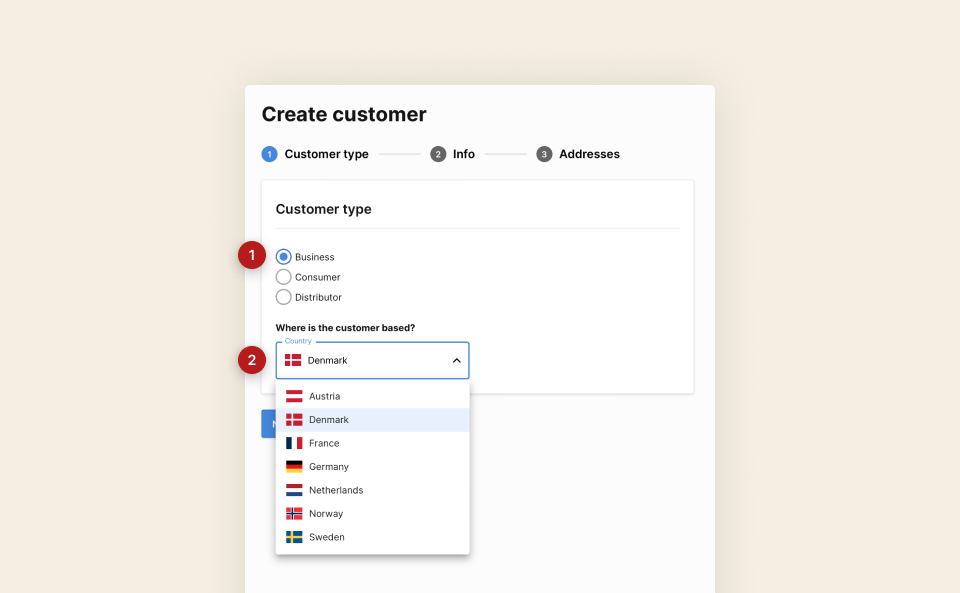Switch to the Info step
The image size is (960, 593).
(x=452, y=154)
